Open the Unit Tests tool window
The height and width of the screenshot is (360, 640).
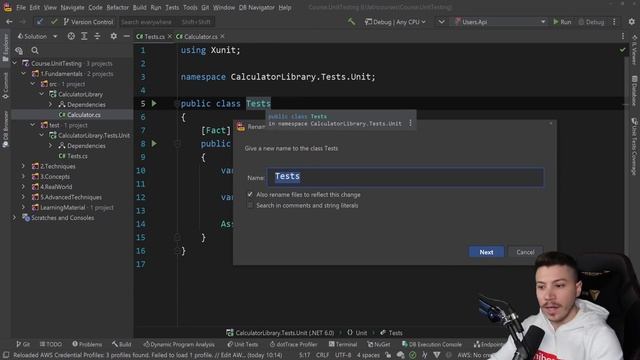[x=242, y=344]
